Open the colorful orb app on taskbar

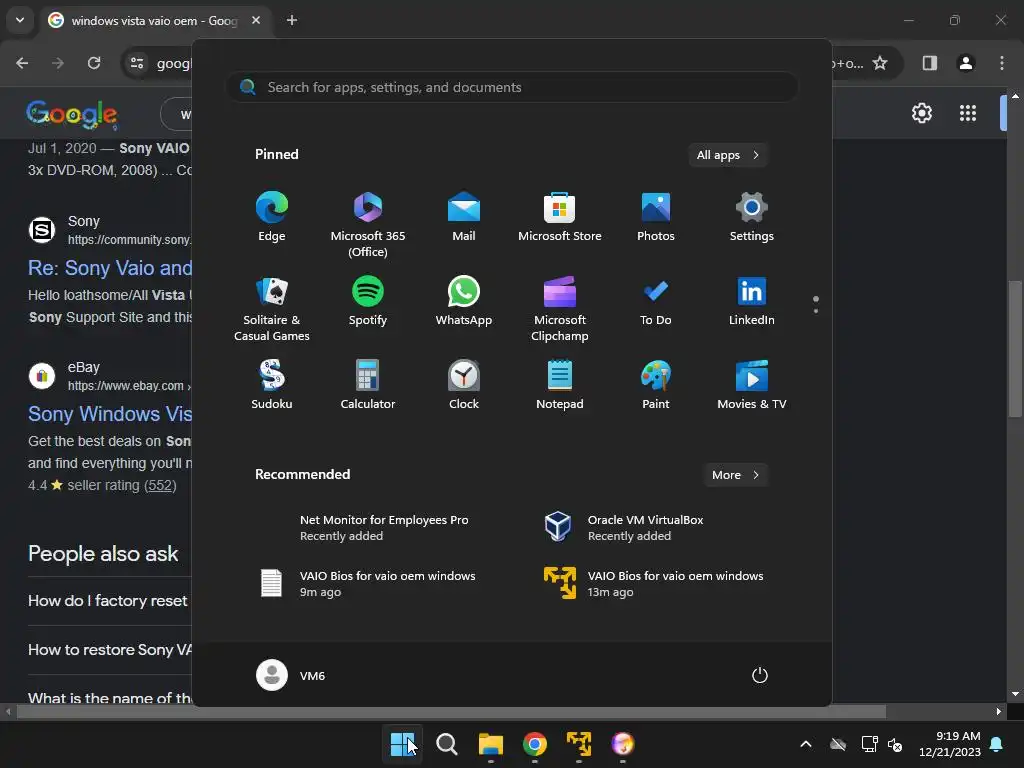point(623,744)
